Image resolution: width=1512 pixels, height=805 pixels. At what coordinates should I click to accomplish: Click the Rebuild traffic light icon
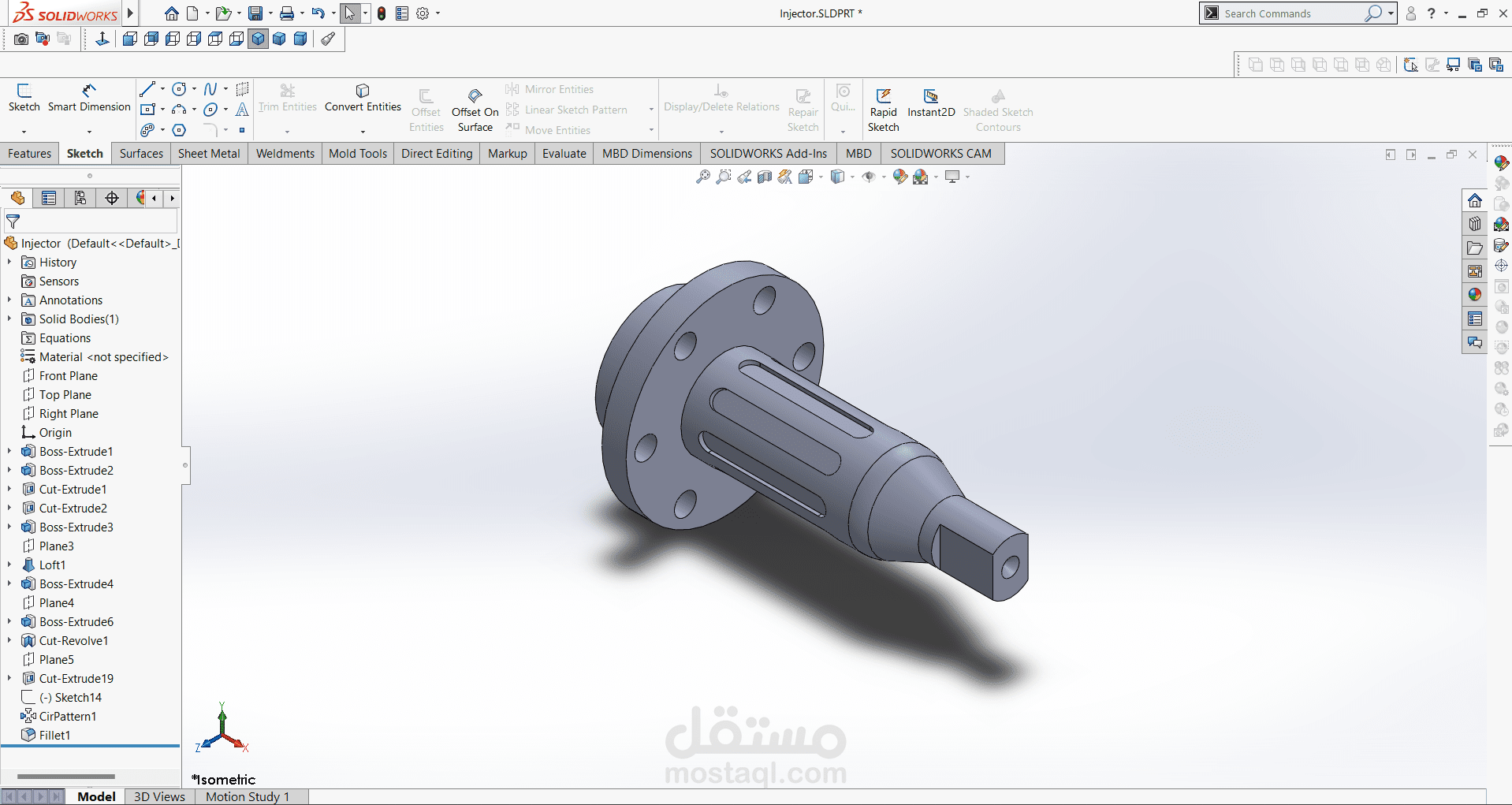(x=382, y=13)
